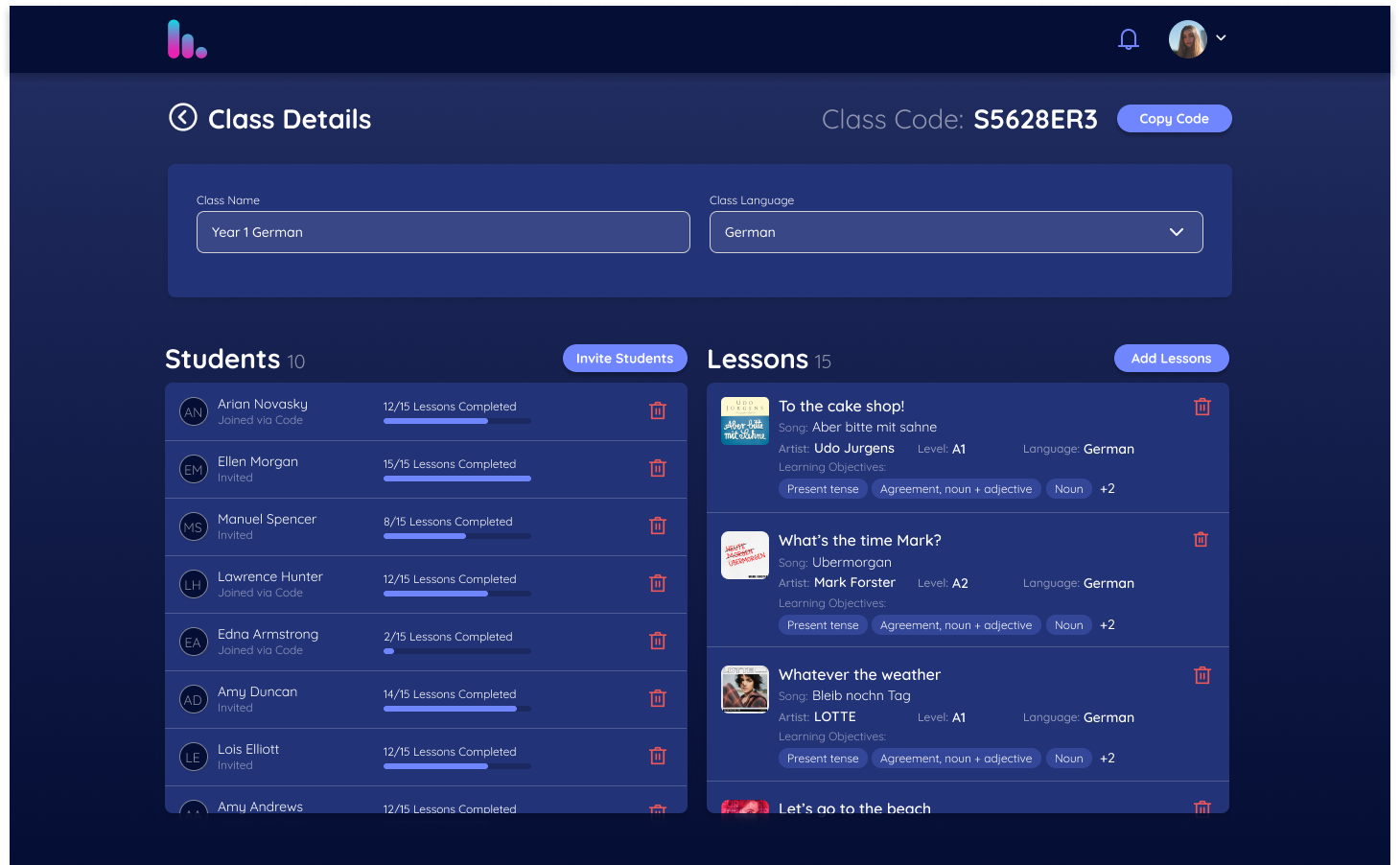This screenshot has height=865, width=1400.
Task: Click class code S5628ER3 text
Action: pos(1036,119)
